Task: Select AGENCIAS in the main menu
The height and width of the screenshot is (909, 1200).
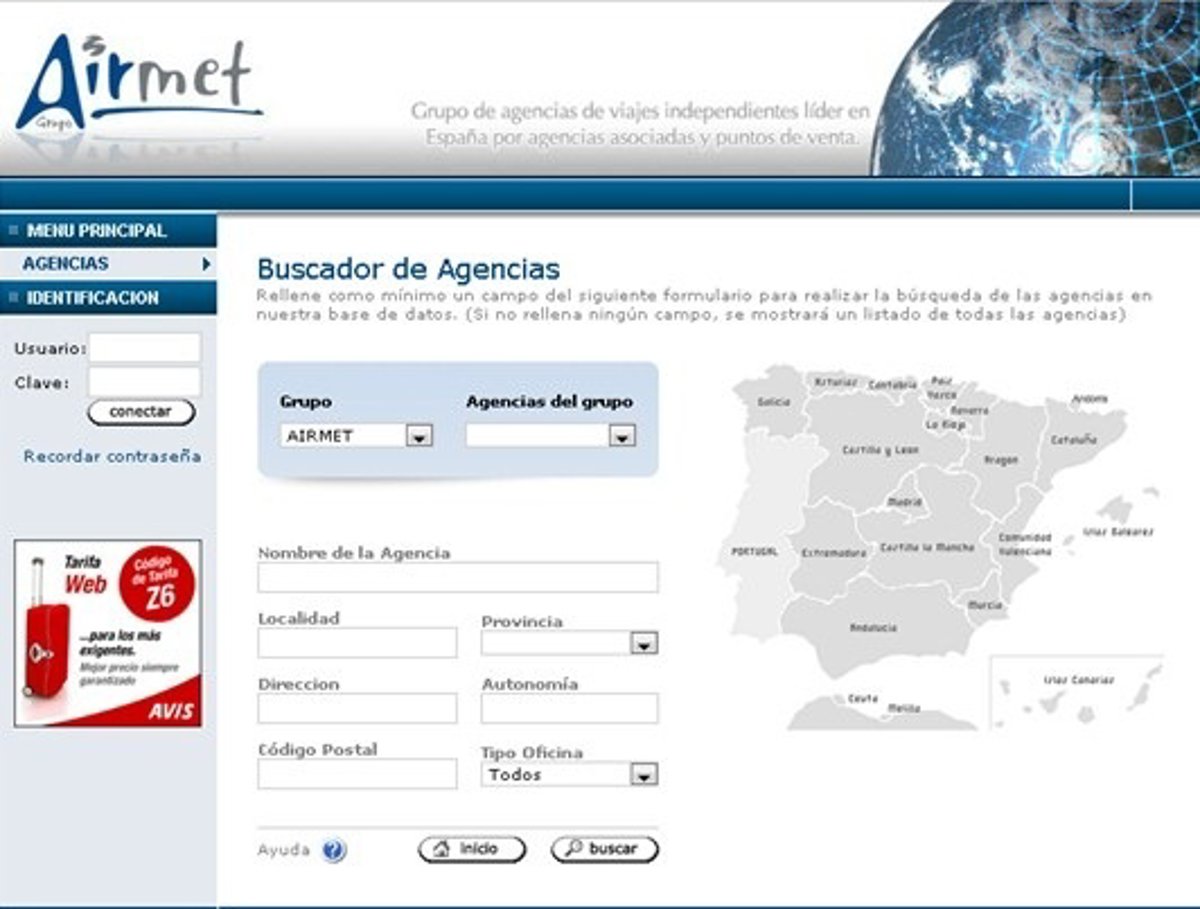Action: (x=66, y=264)
